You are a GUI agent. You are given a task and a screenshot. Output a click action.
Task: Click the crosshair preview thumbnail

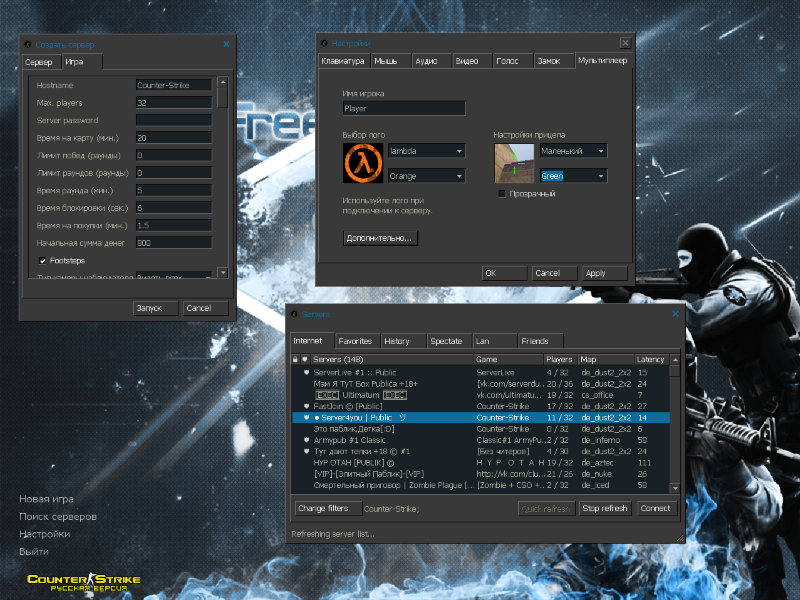pyautogui.click(x=514, y=163)
